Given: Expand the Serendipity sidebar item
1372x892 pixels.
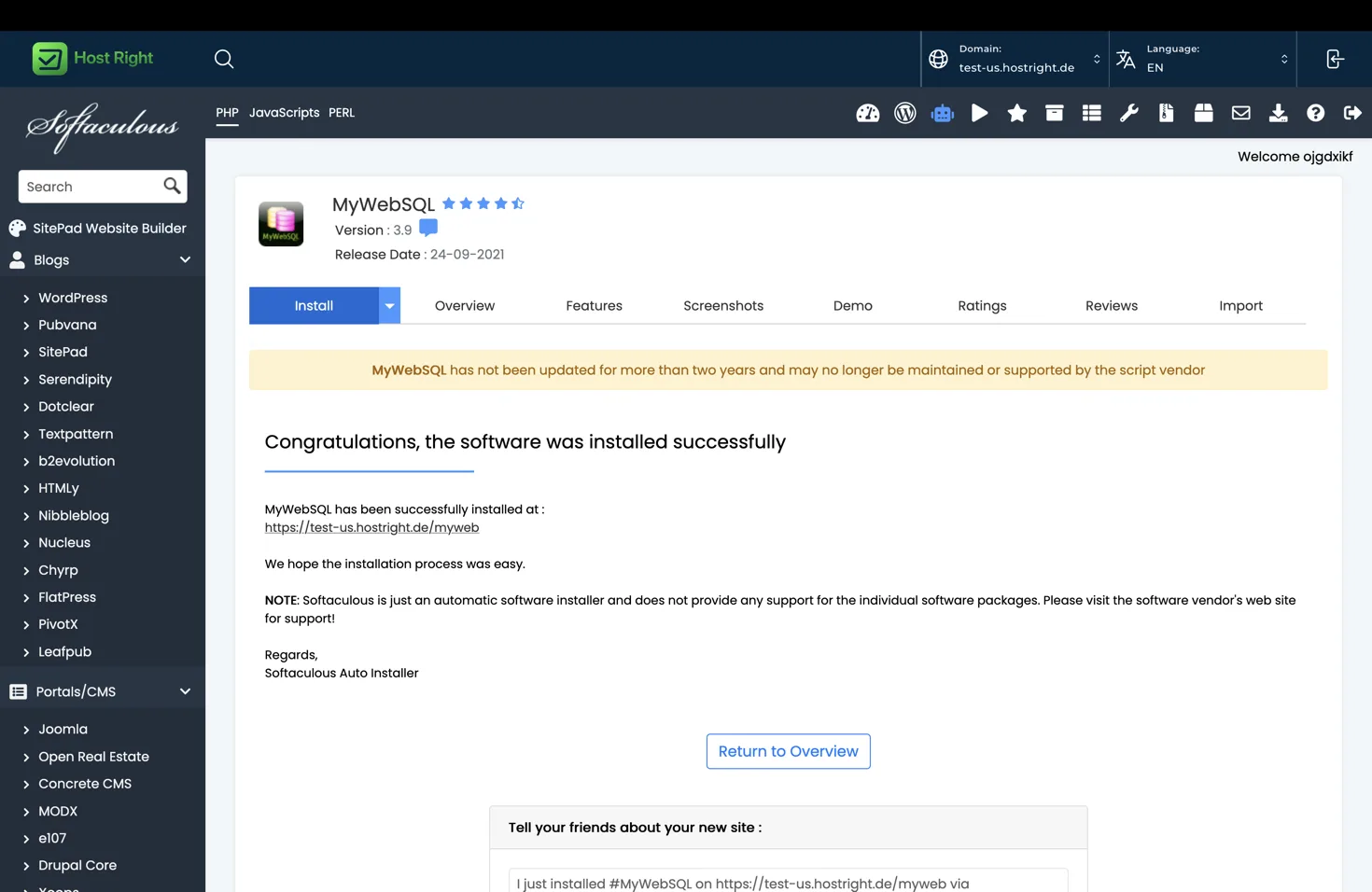Looking at the screenshot, I should (26, 380).
